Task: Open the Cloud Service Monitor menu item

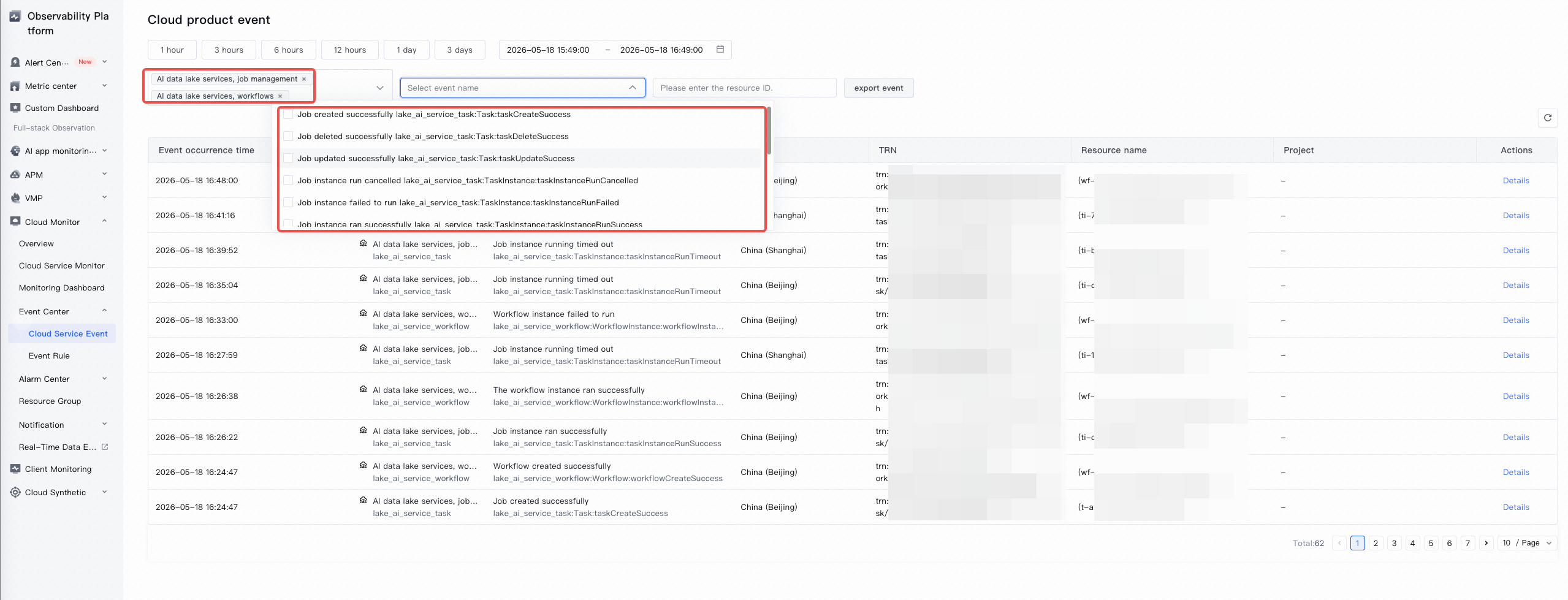Action: pos(62,266)
